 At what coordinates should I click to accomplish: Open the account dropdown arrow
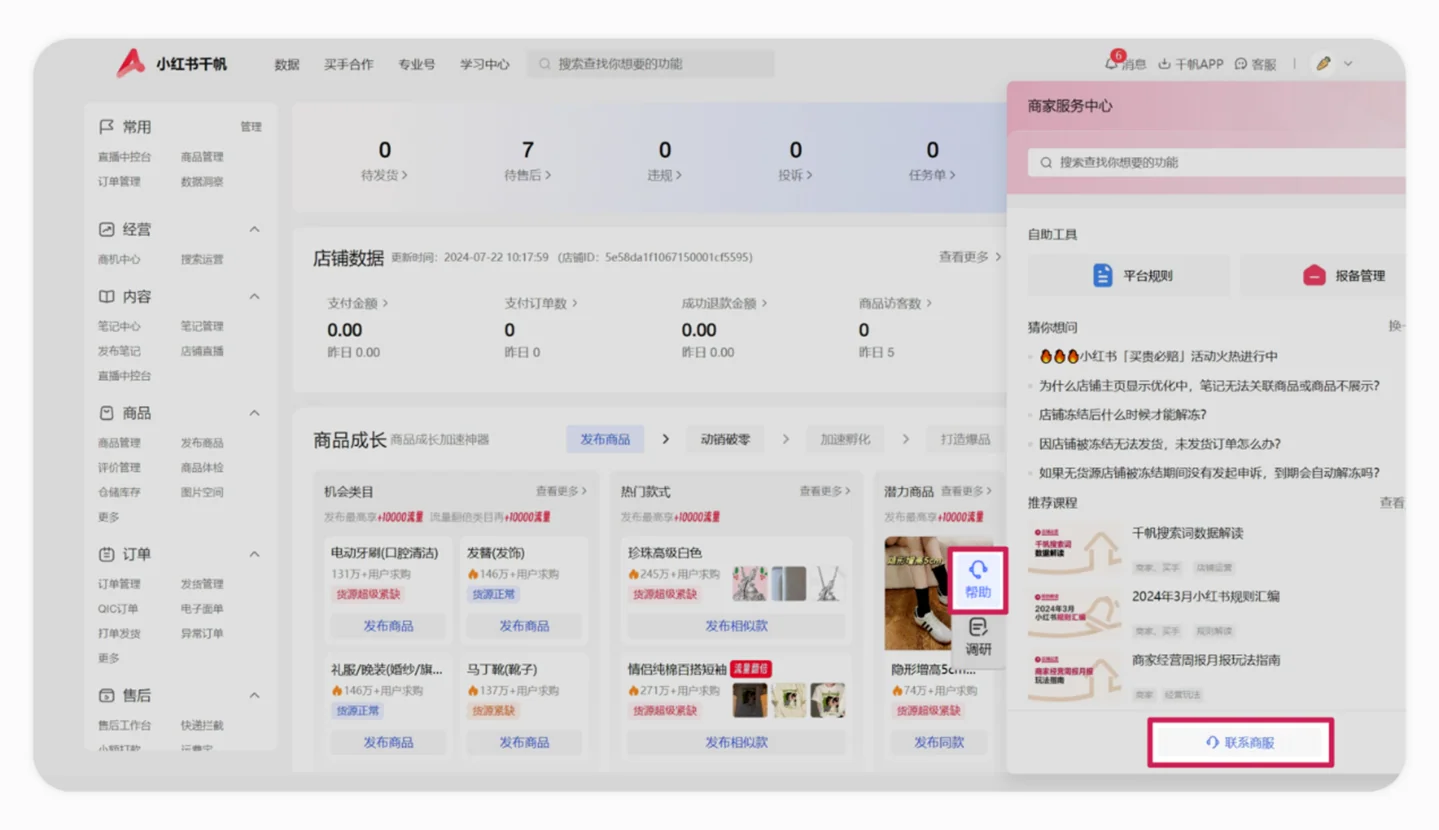coord(1348,64)
